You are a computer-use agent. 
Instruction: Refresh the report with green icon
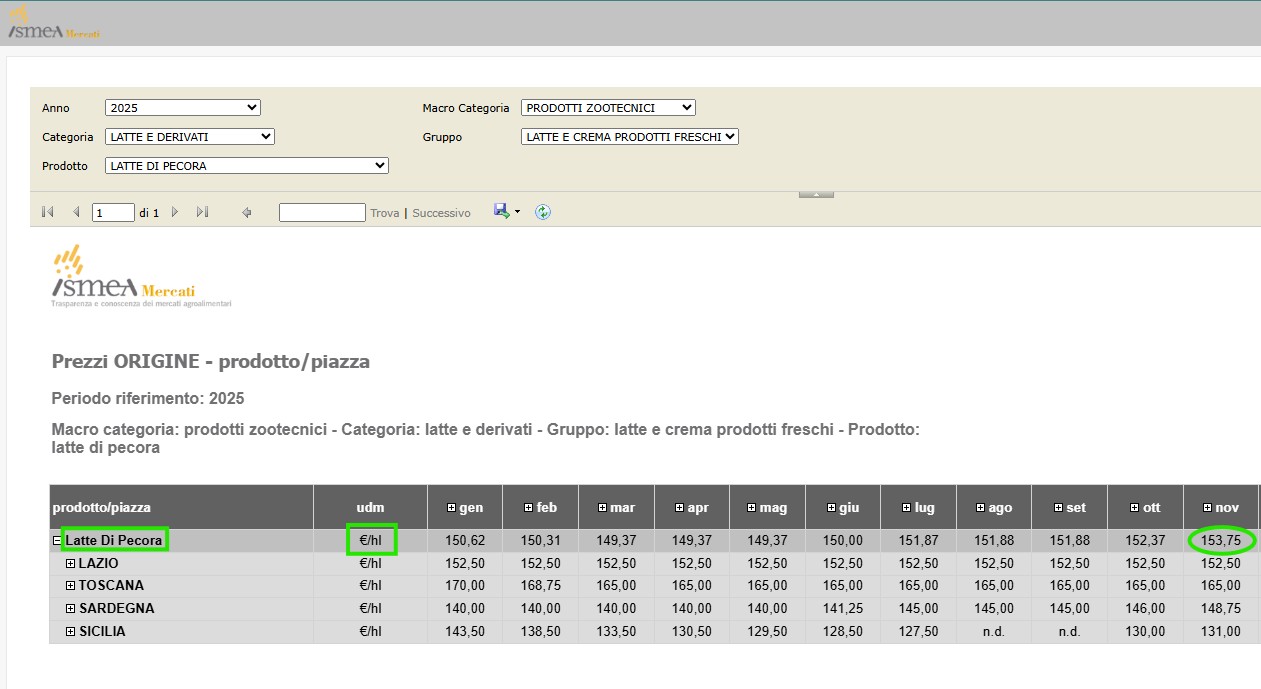(543, 212)
